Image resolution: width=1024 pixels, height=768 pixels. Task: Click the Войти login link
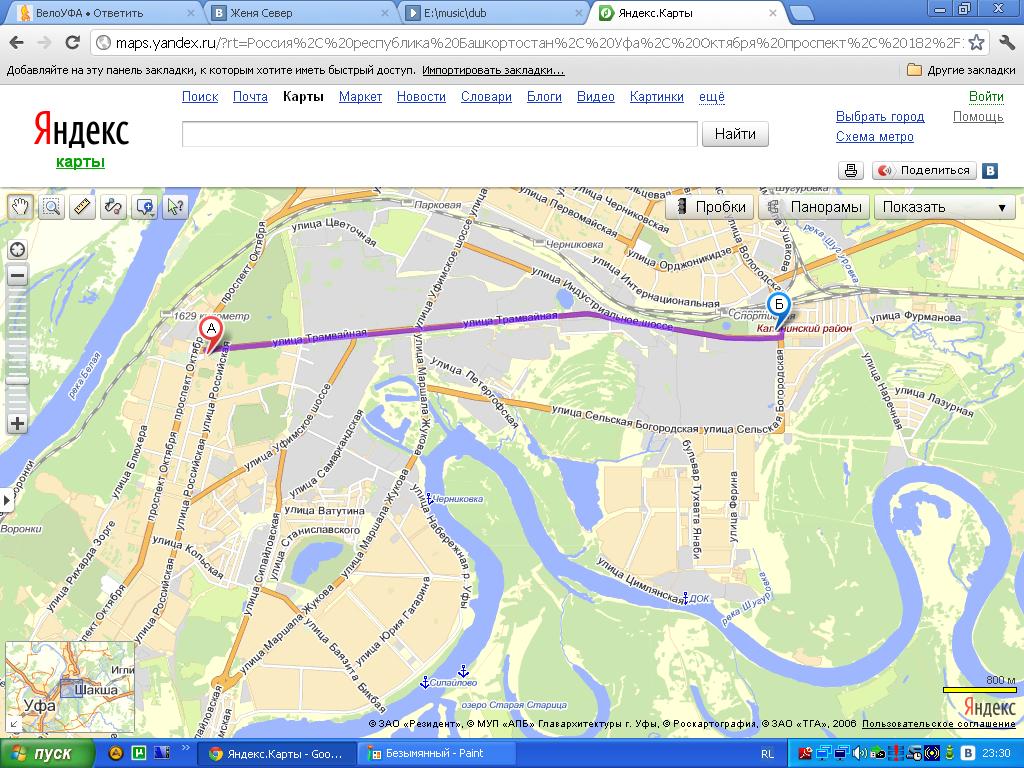pos(986,97)
